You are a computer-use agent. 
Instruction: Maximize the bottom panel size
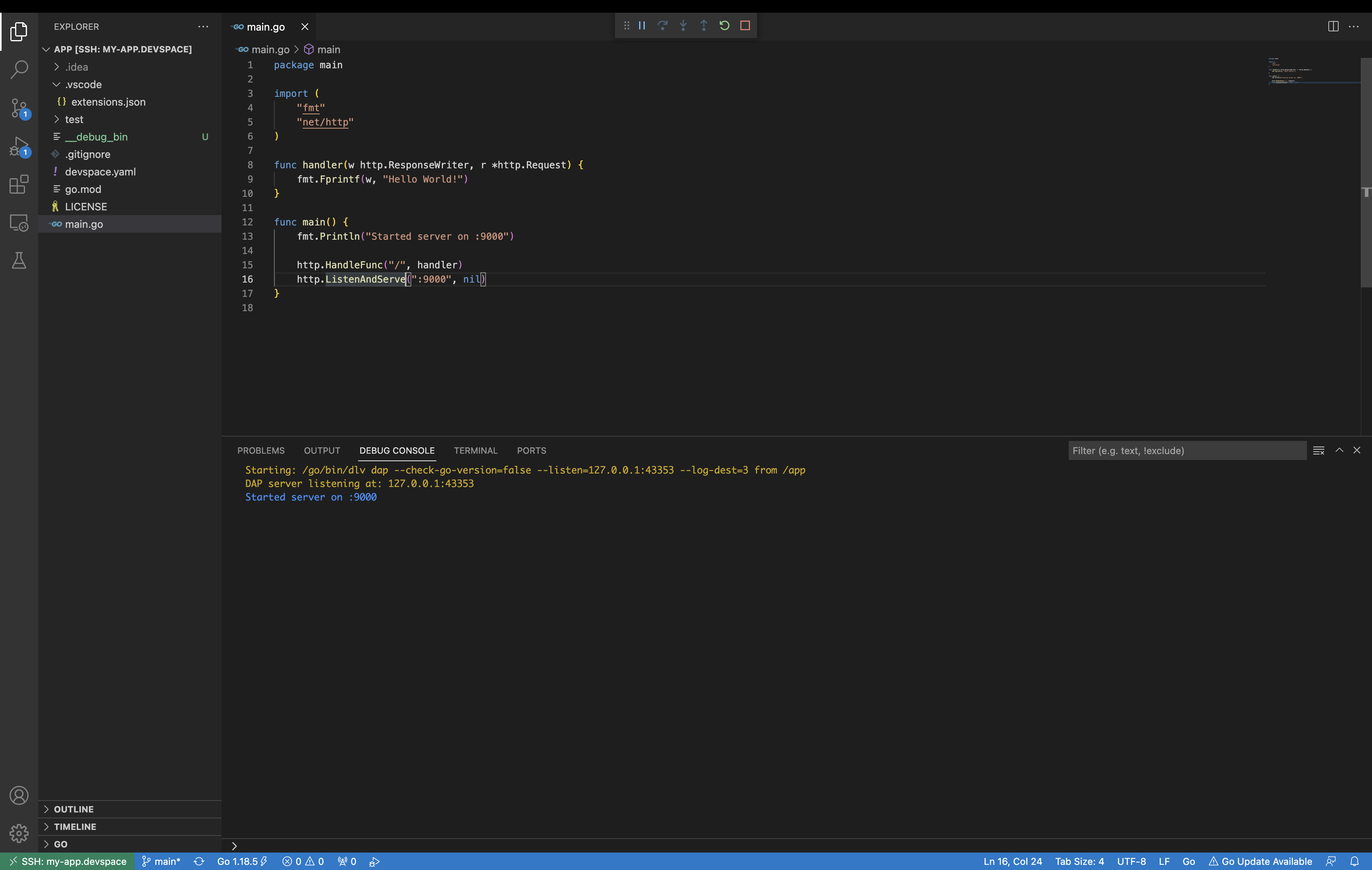(1339, 450)
